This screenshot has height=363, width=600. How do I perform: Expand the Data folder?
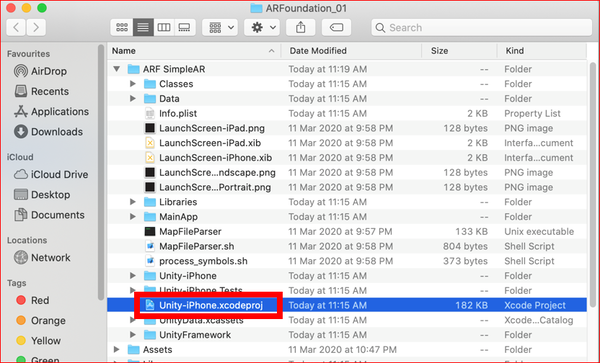133,99
